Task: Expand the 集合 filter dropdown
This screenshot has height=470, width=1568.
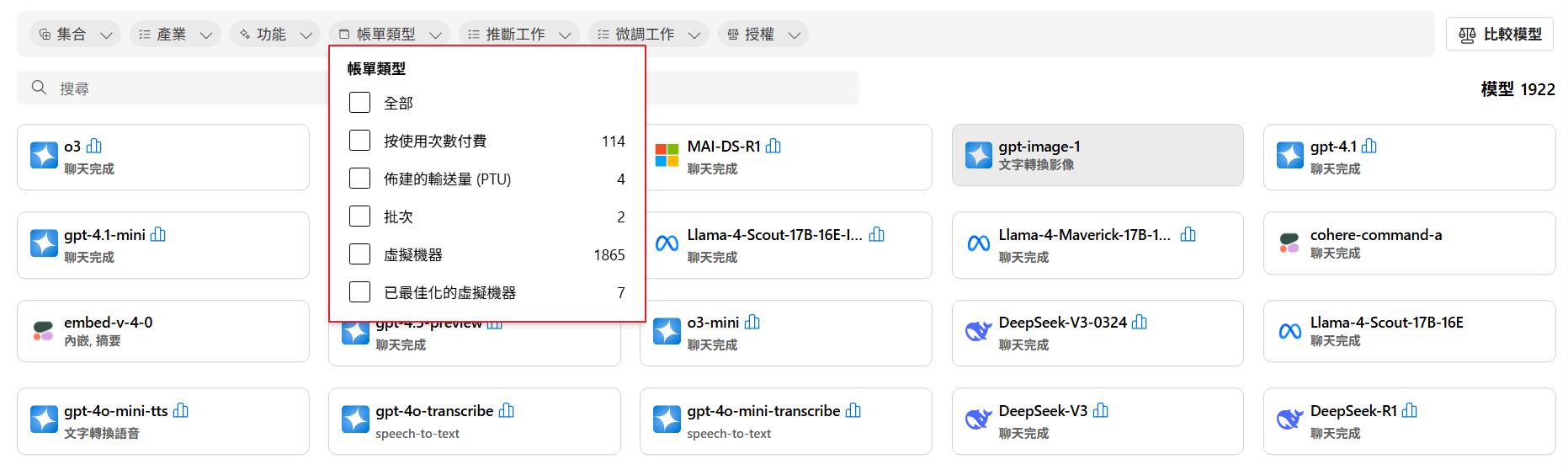Action: [x=75, y=35]
